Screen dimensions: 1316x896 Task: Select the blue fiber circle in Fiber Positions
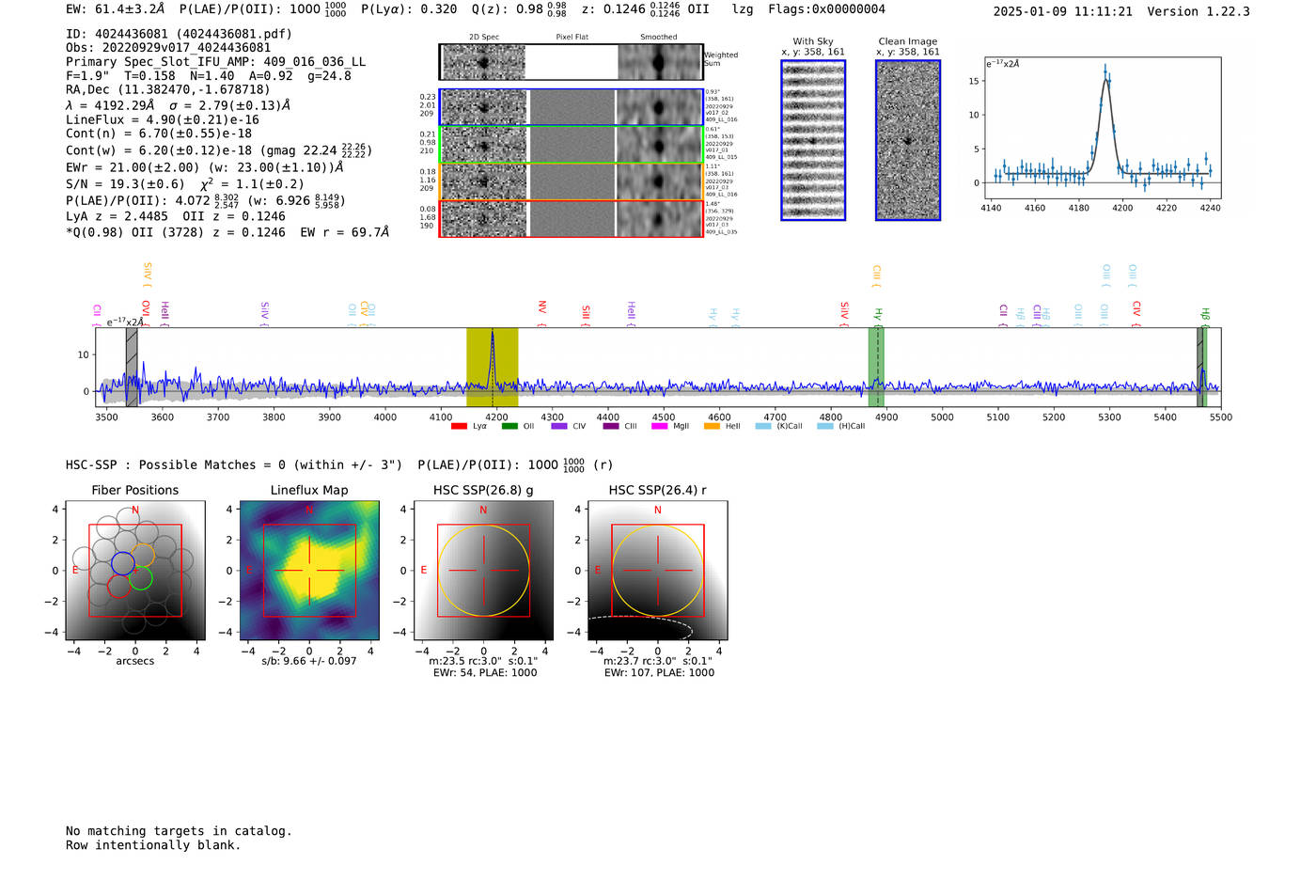click(x=123, y=563)
